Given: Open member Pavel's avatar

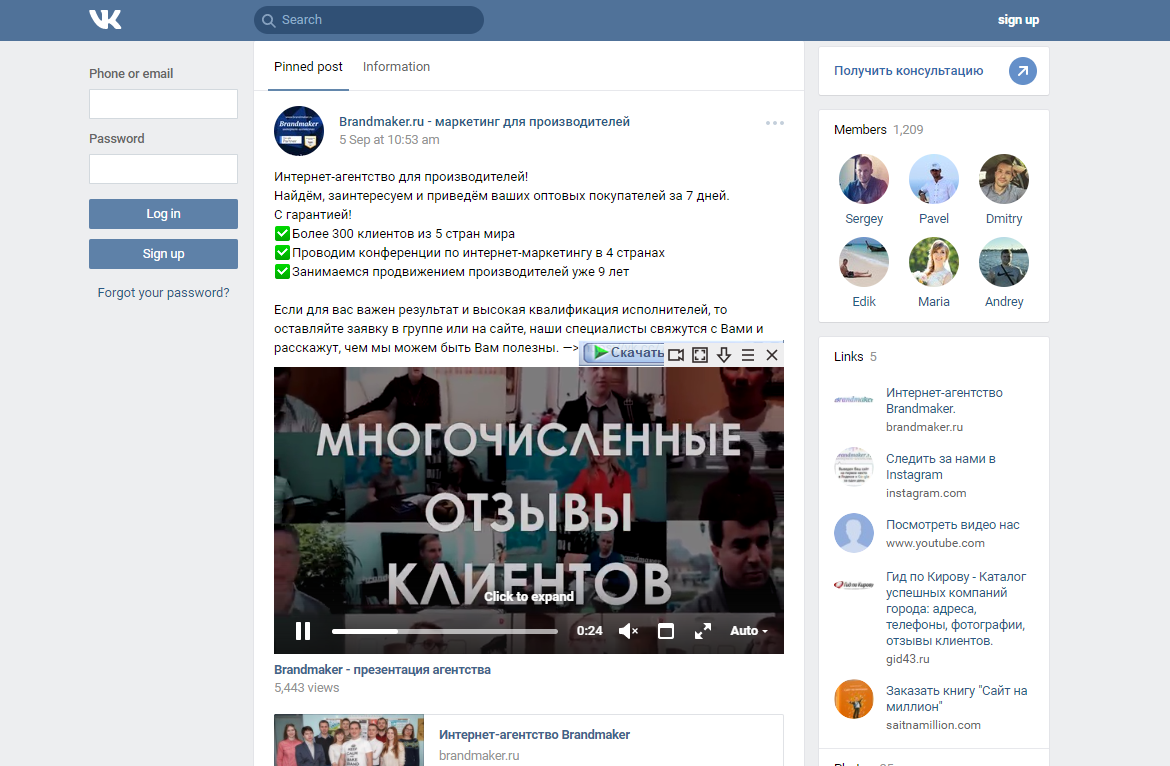Looking at the screenshot, I should click(x=933, y=179).
